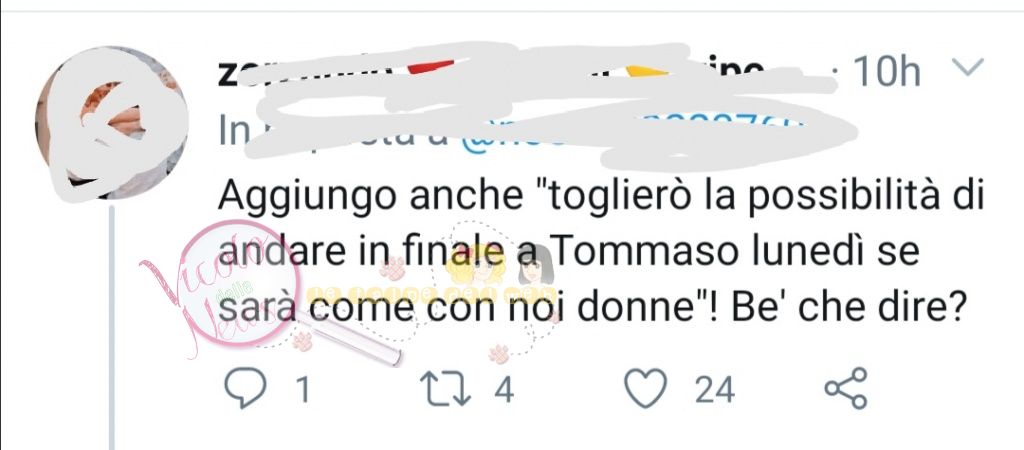1024x450 pixels.
Task: Click the retweet count number 4
Action: [504, 390]
